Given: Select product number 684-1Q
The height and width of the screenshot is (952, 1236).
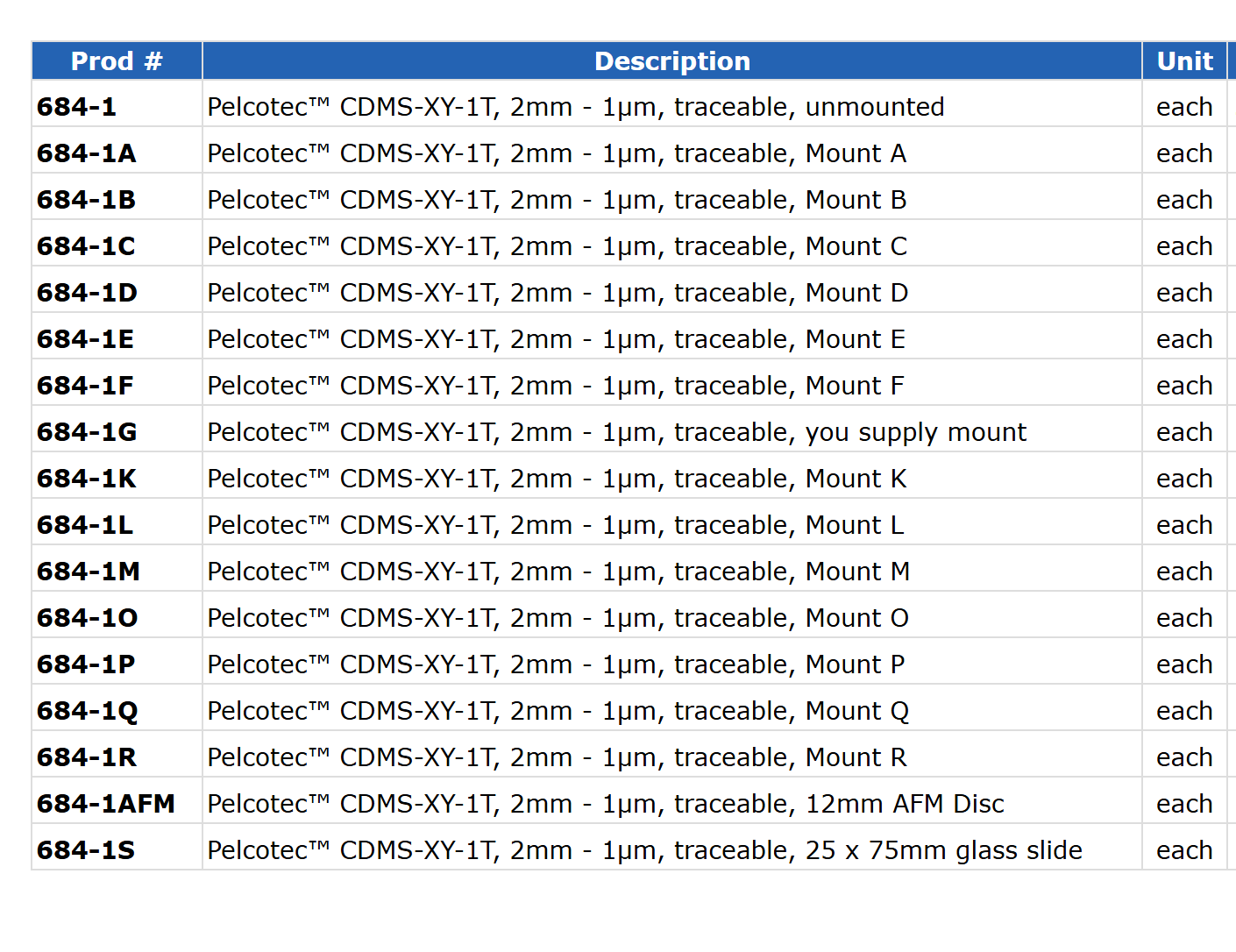Looking at the screenshot, I should tap(87, 711).
